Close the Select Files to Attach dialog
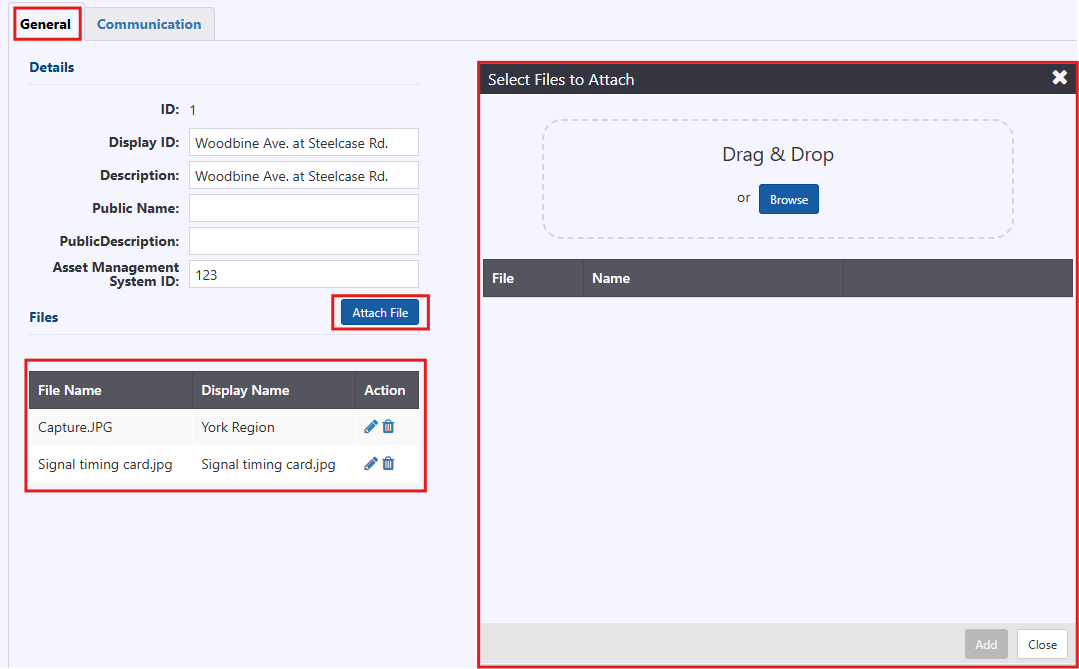Viewport: 1079px width, 669px height. 1059,78
